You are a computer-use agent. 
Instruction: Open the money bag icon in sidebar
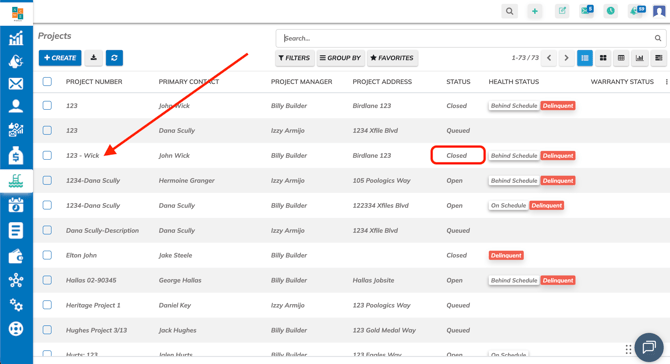click(x=16, y=156)
